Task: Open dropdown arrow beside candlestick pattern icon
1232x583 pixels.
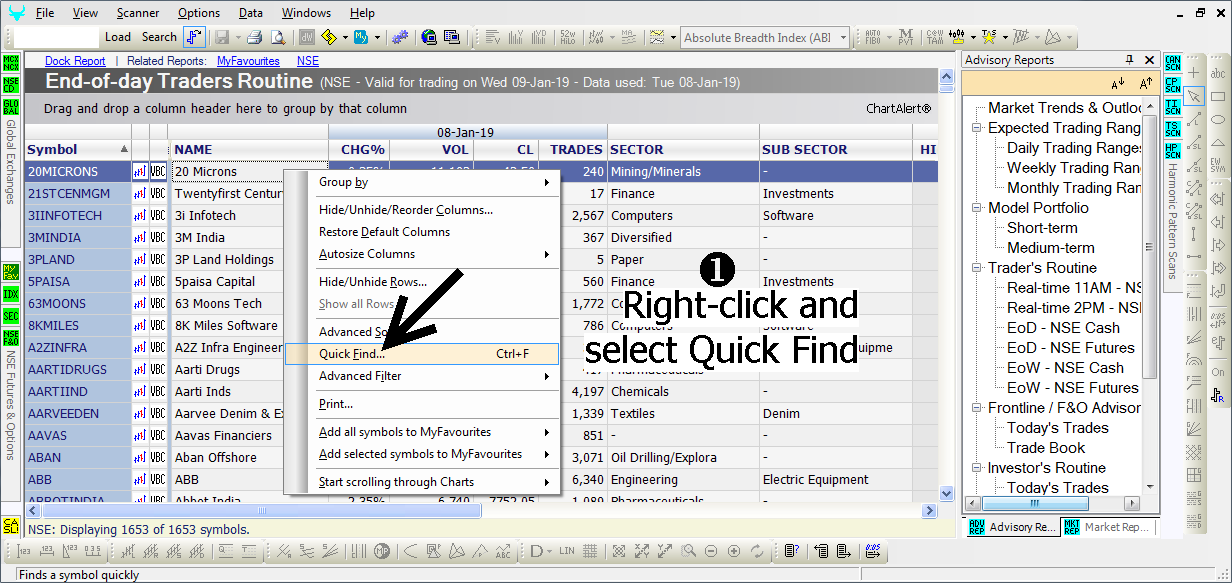Action: 973,37
